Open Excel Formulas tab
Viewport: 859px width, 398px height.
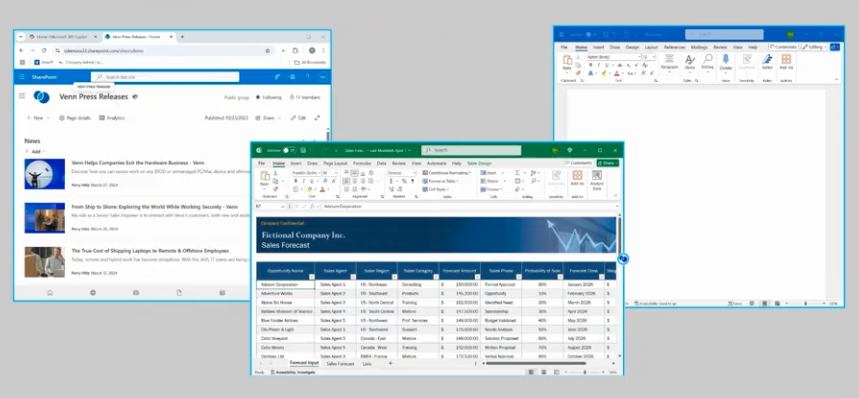click(x=362, y=163)
